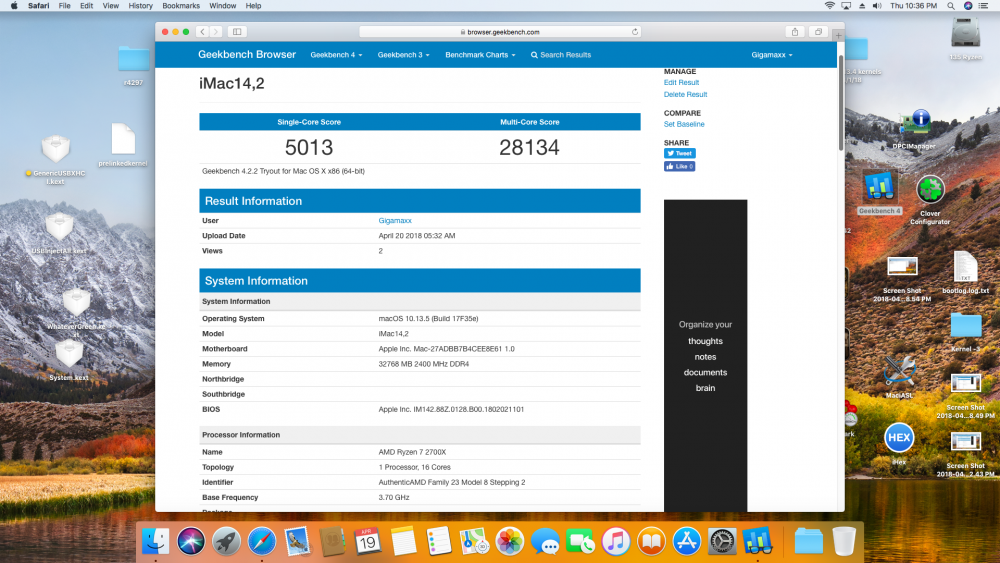
Task: Click the Wi-Fi status icon
Action: [829, 6]
